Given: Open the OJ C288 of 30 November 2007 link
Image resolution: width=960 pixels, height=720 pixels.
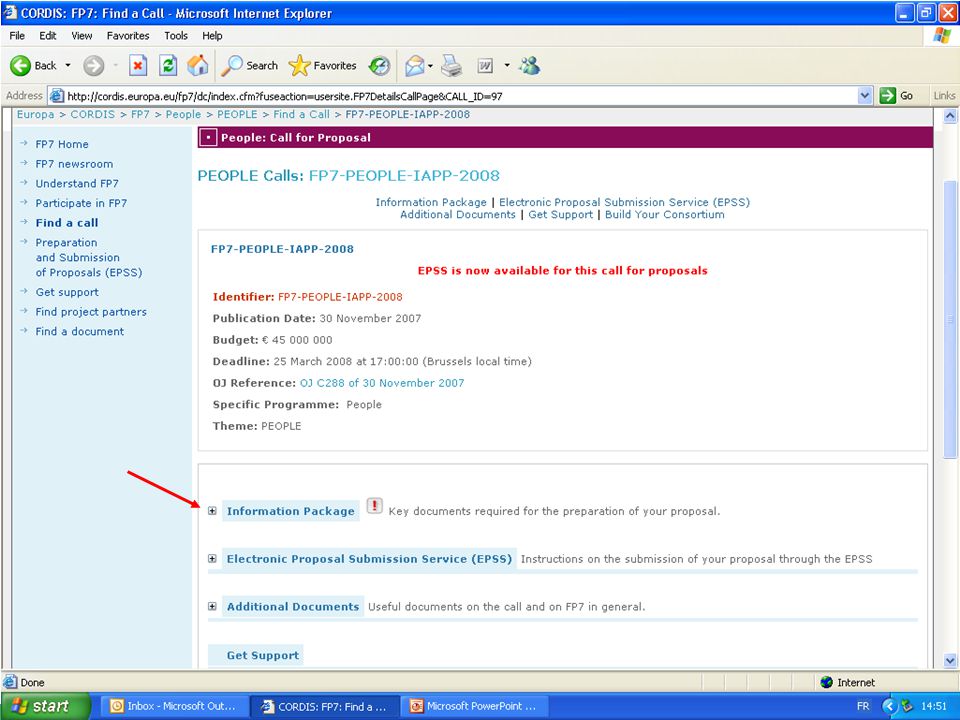Looking at the screenshot, I should (382, 383).
